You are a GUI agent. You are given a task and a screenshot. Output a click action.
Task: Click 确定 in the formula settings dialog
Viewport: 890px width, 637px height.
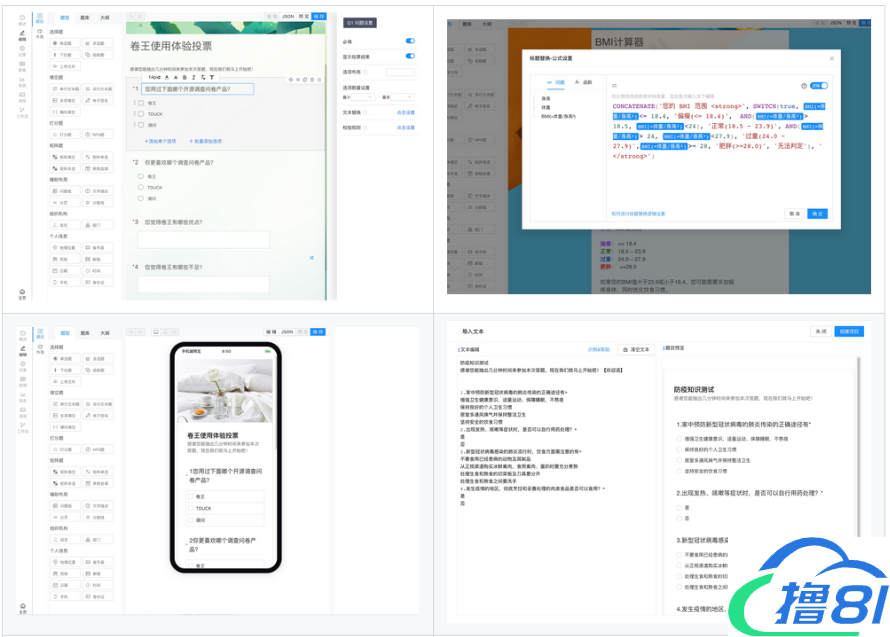817,213
